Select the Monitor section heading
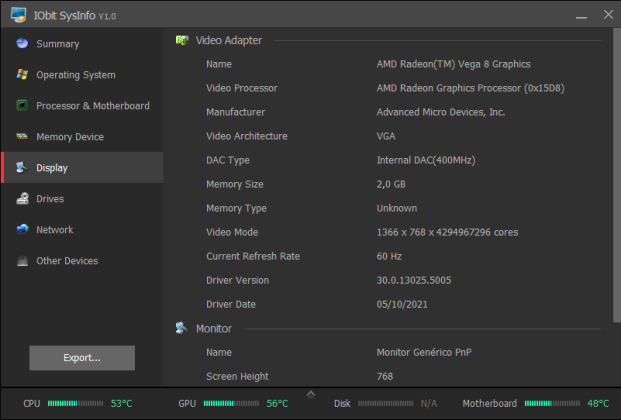621x420 pixels. pyautogui.click(x=214, y=328)
